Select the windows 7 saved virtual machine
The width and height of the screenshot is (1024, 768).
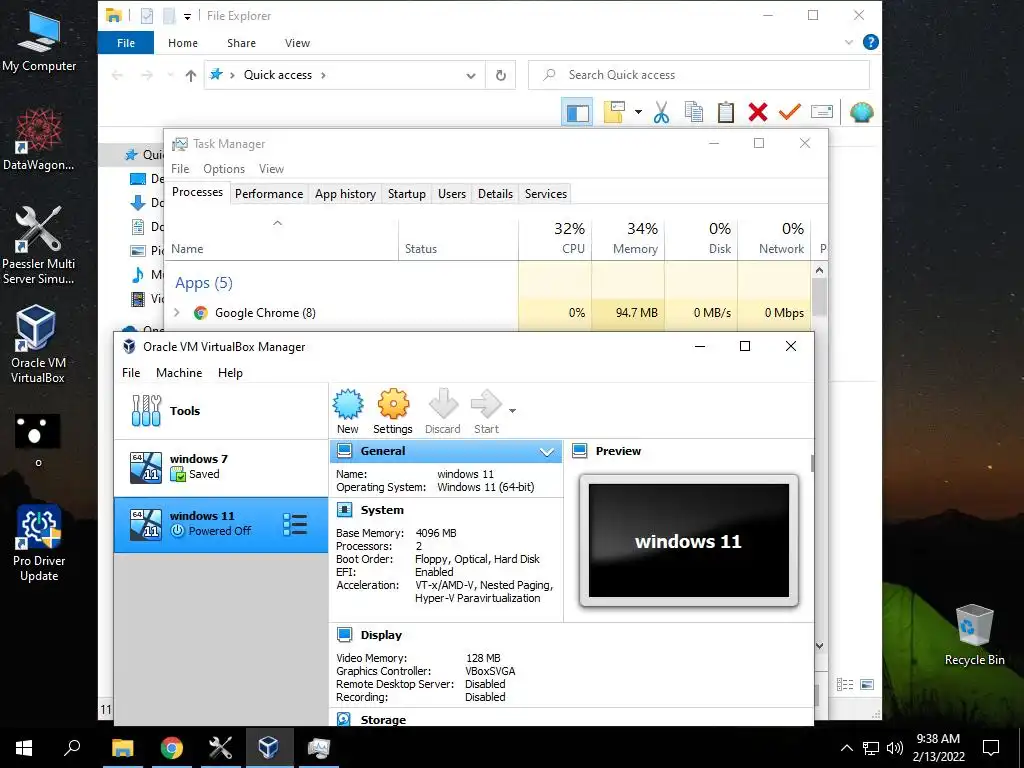click(x=221, y=468)
